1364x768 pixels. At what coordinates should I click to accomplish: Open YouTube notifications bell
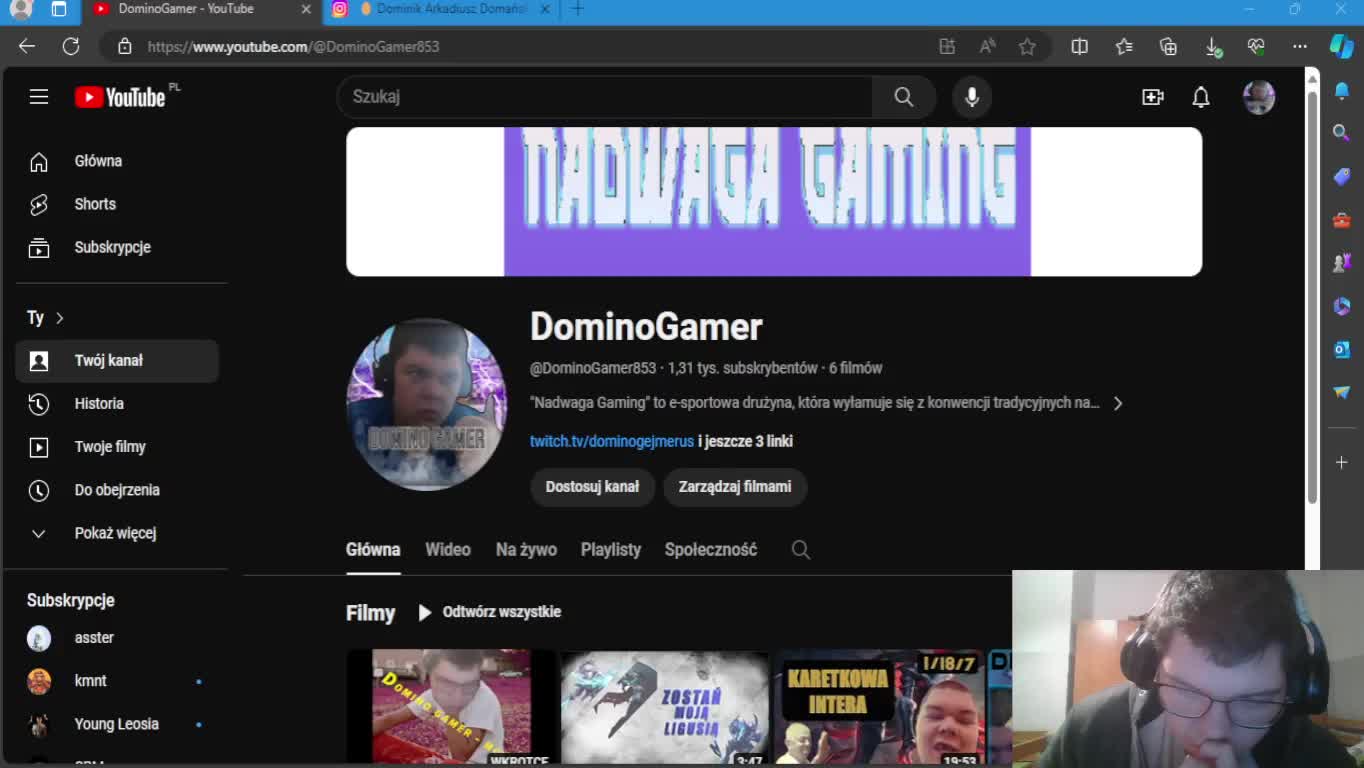(1201, 97)
